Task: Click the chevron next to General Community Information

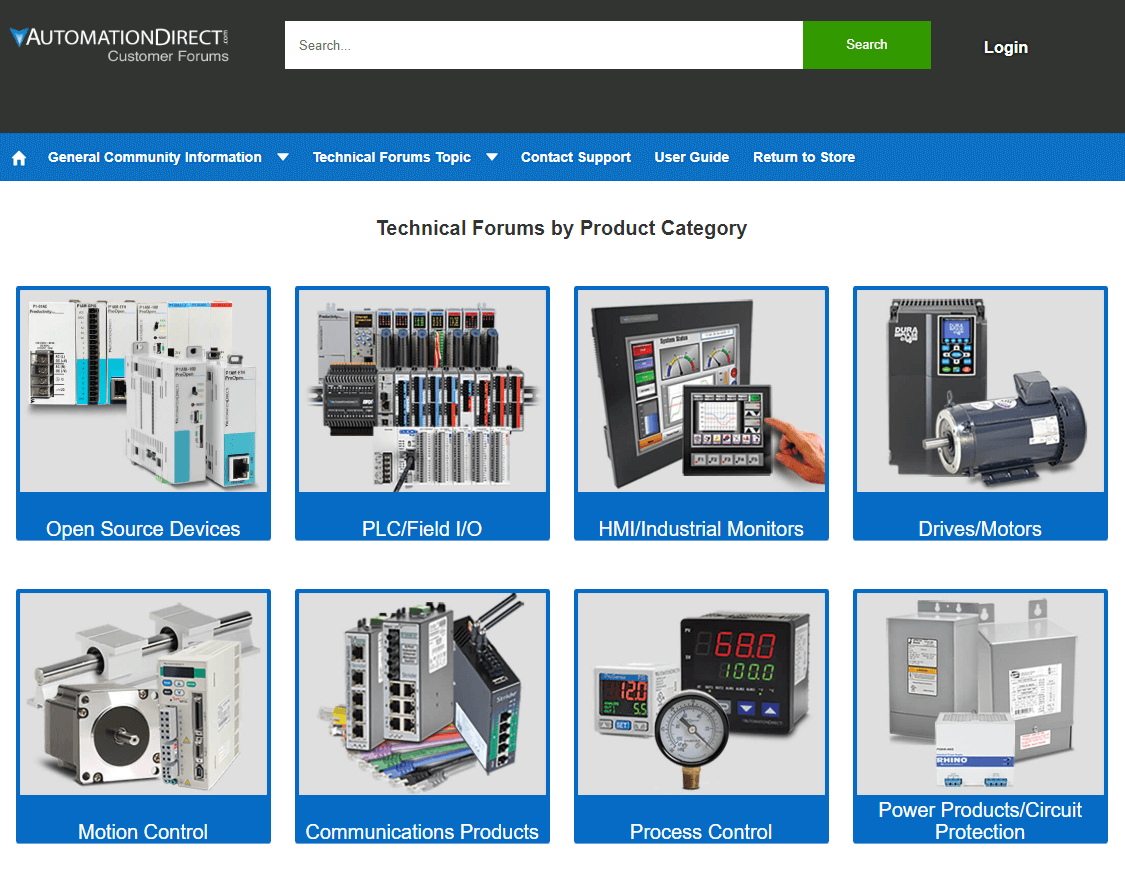Action: click(283, 157)
